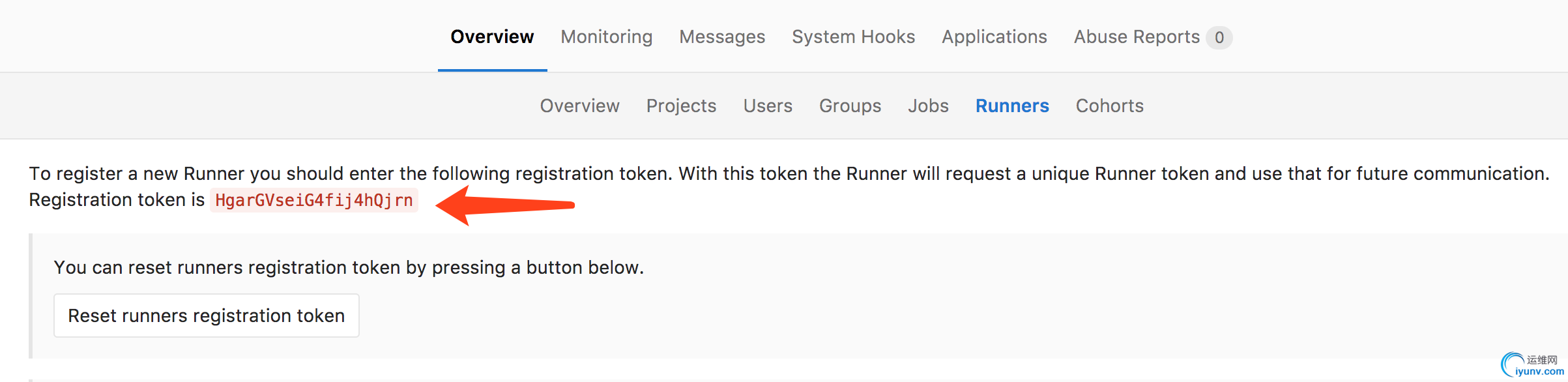The width and height of the screenshot is (1568, 382).
Task: Click Reset runners registration token button
Action: 206,316
